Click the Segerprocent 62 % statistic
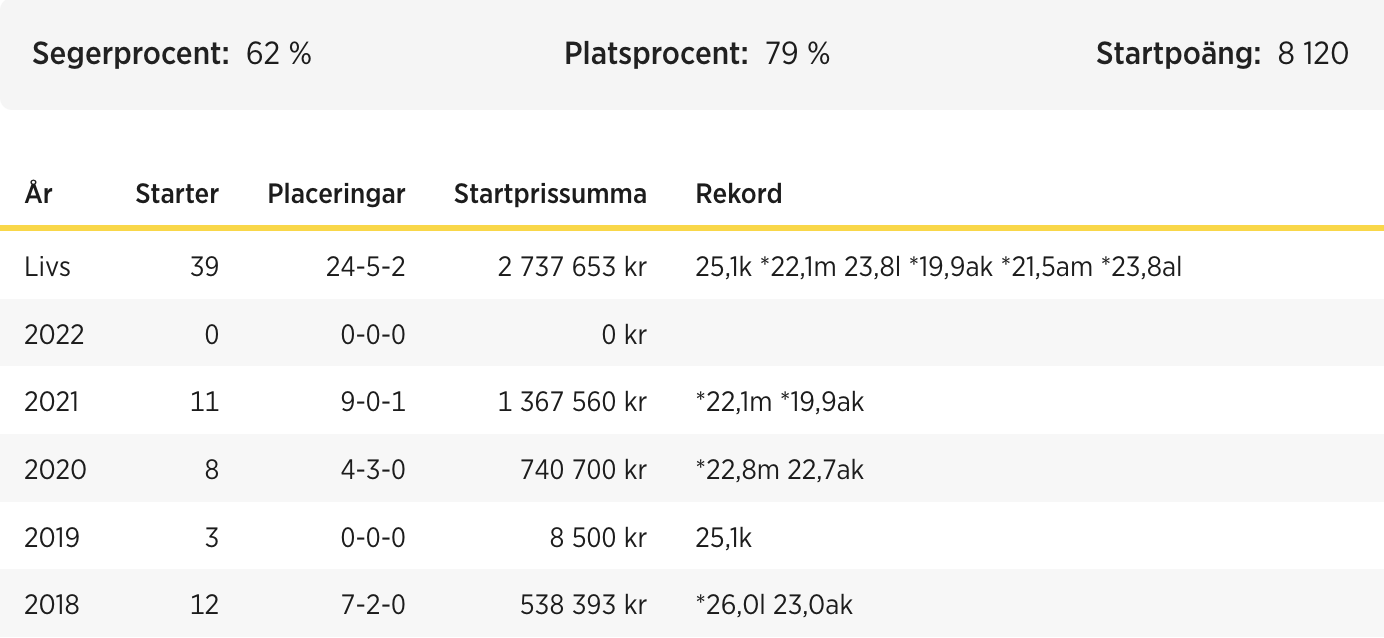This screenshot has height=638, width=1384. coord(172,54)
